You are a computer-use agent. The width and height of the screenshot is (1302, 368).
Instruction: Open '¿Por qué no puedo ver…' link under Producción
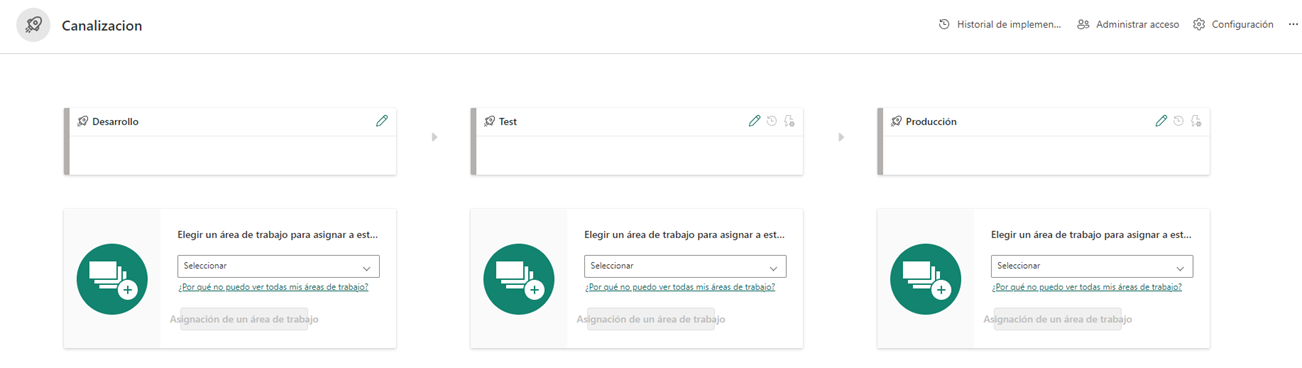(x=1087, y=287)
